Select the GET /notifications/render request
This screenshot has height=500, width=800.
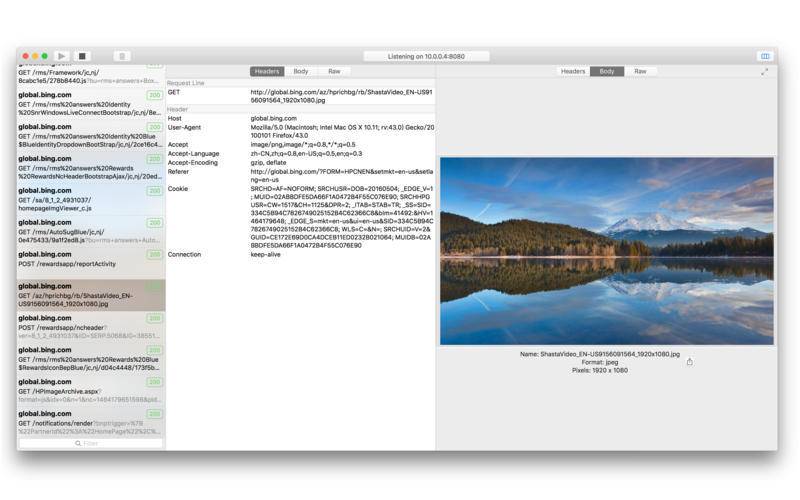click(x=91, y=422)
